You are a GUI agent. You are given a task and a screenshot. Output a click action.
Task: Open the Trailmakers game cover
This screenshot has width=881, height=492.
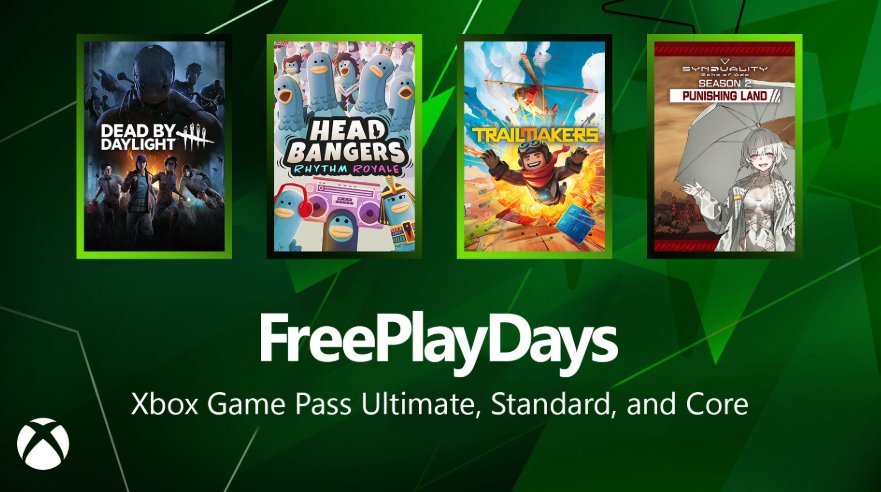click(534, 147)
